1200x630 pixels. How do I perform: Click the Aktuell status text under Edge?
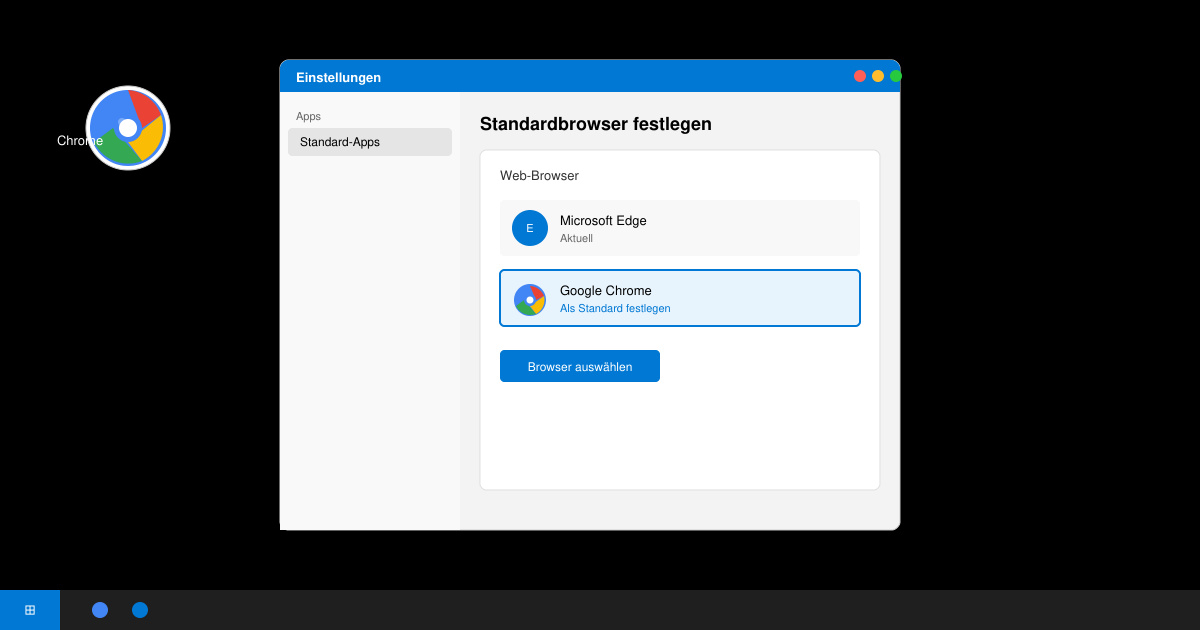click(576, 238)
